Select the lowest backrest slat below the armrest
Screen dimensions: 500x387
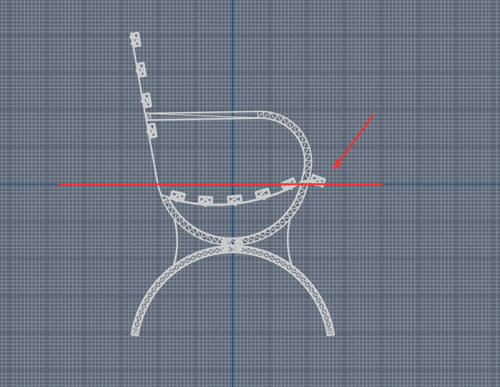coord(152,130)
